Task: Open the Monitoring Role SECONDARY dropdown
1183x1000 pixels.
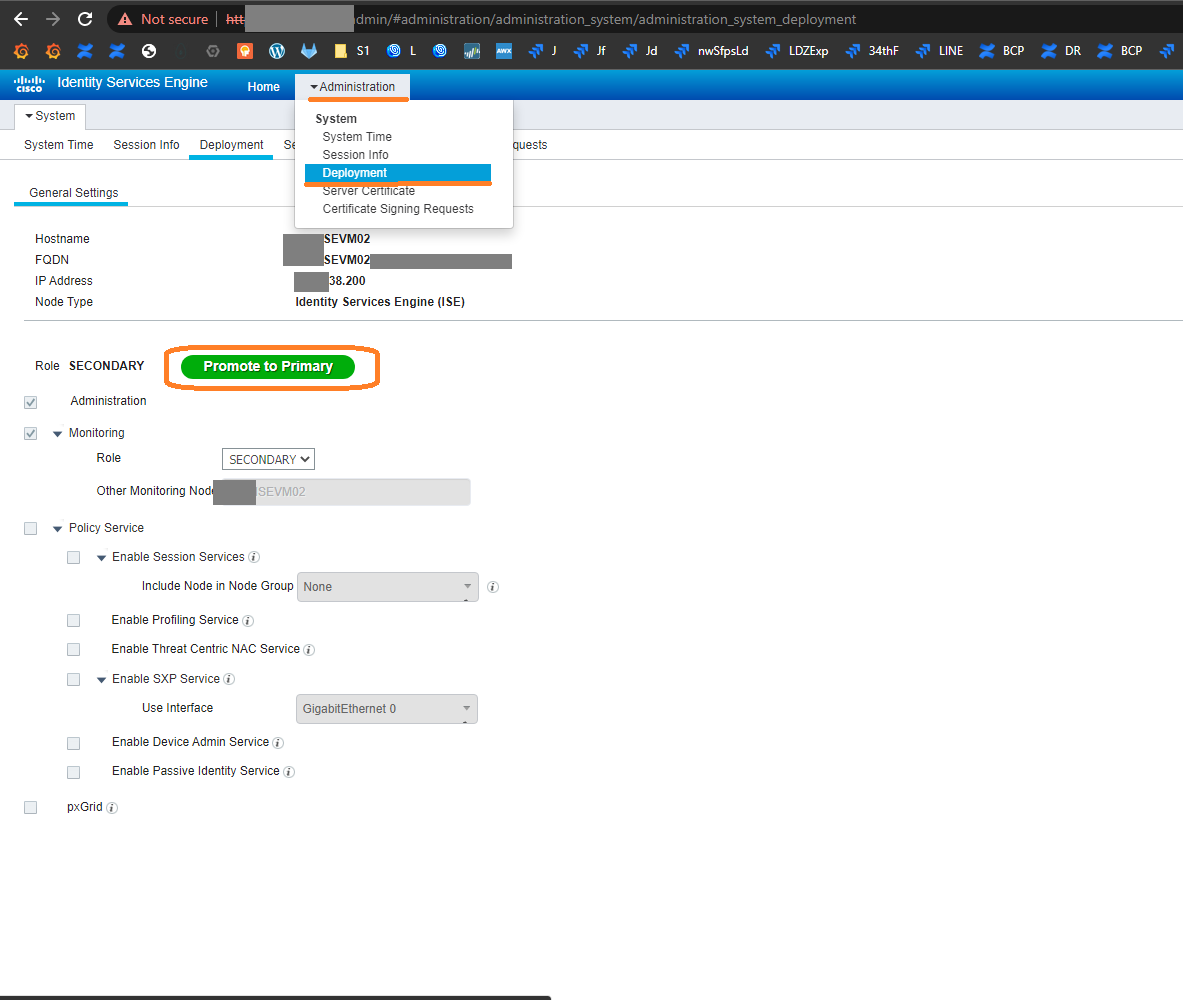Action: point(268,459)
